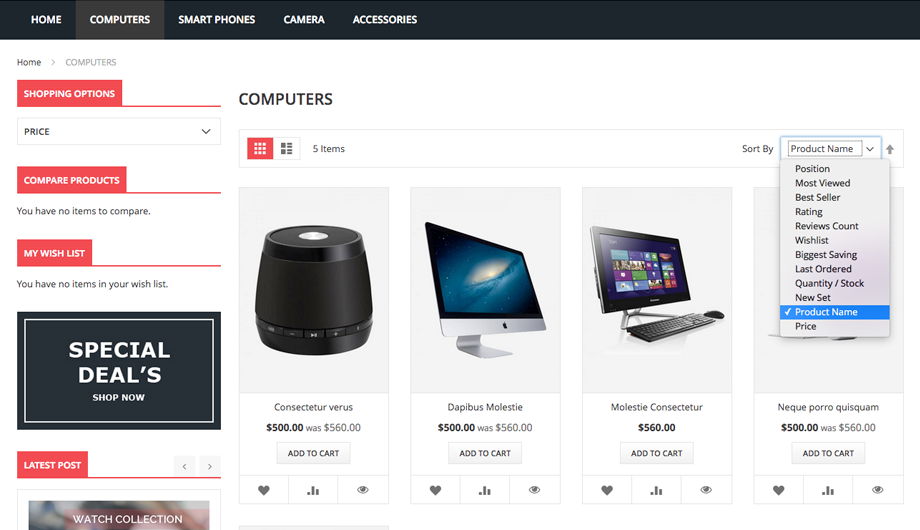Show previous latest post arrow
920x530 pixels.
(184, 466)
